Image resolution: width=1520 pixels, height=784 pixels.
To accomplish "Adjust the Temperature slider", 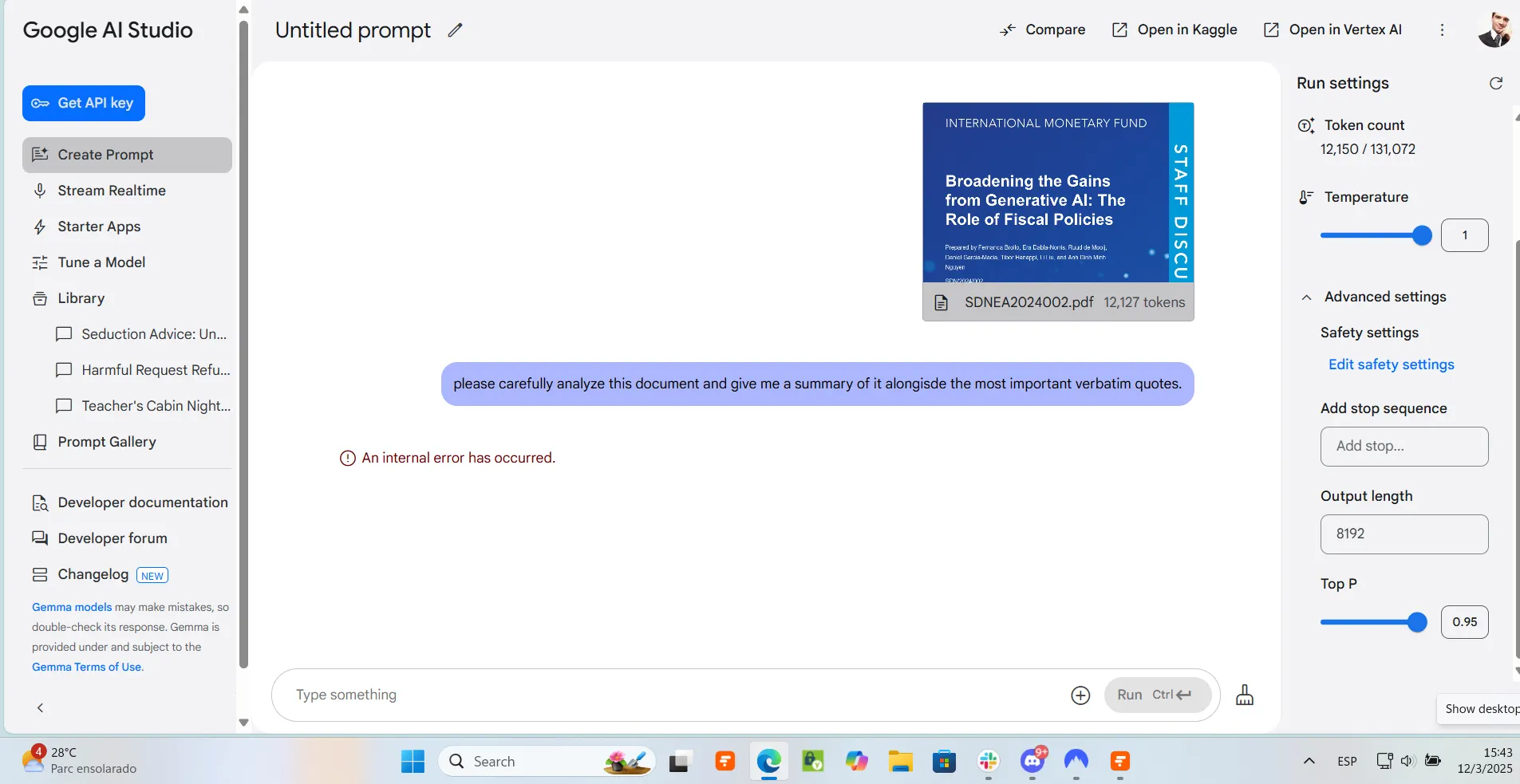I will (x=1376, y=235).
